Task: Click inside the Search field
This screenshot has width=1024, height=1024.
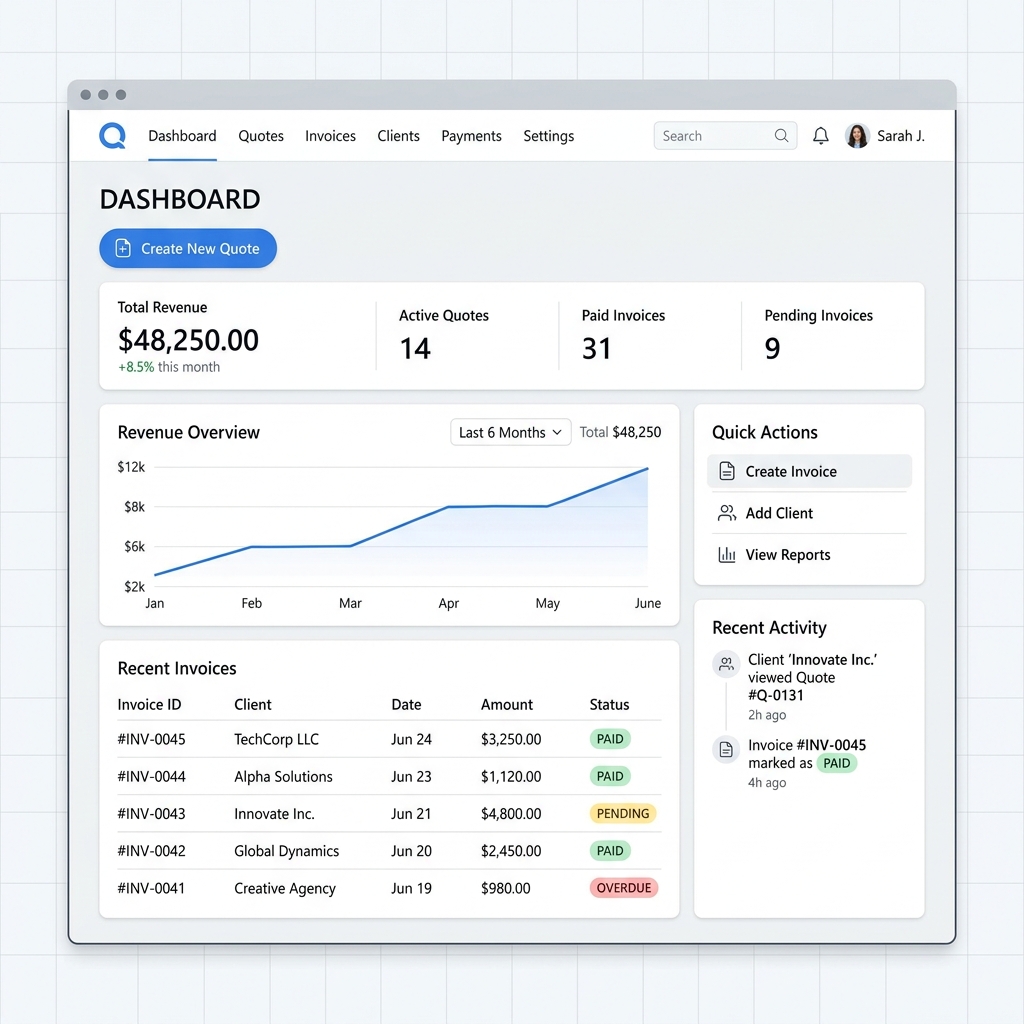Action: click(712, 136)
